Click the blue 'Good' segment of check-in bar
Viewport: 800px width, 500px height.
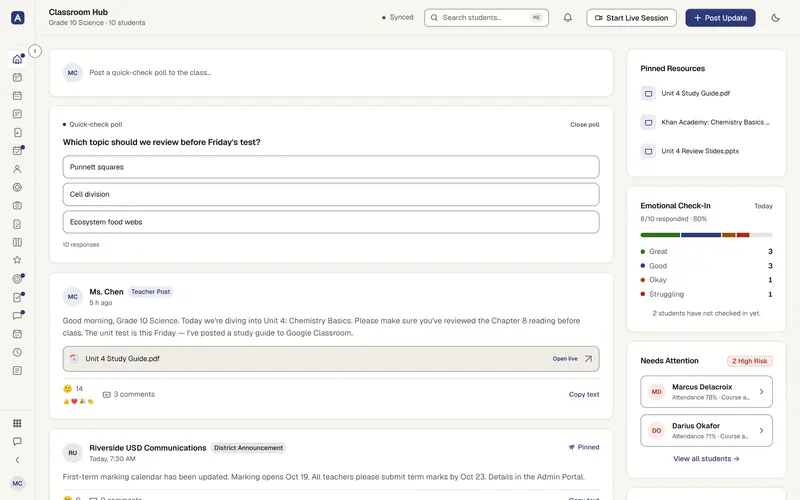pyautogui.click(x=701, y=235)
